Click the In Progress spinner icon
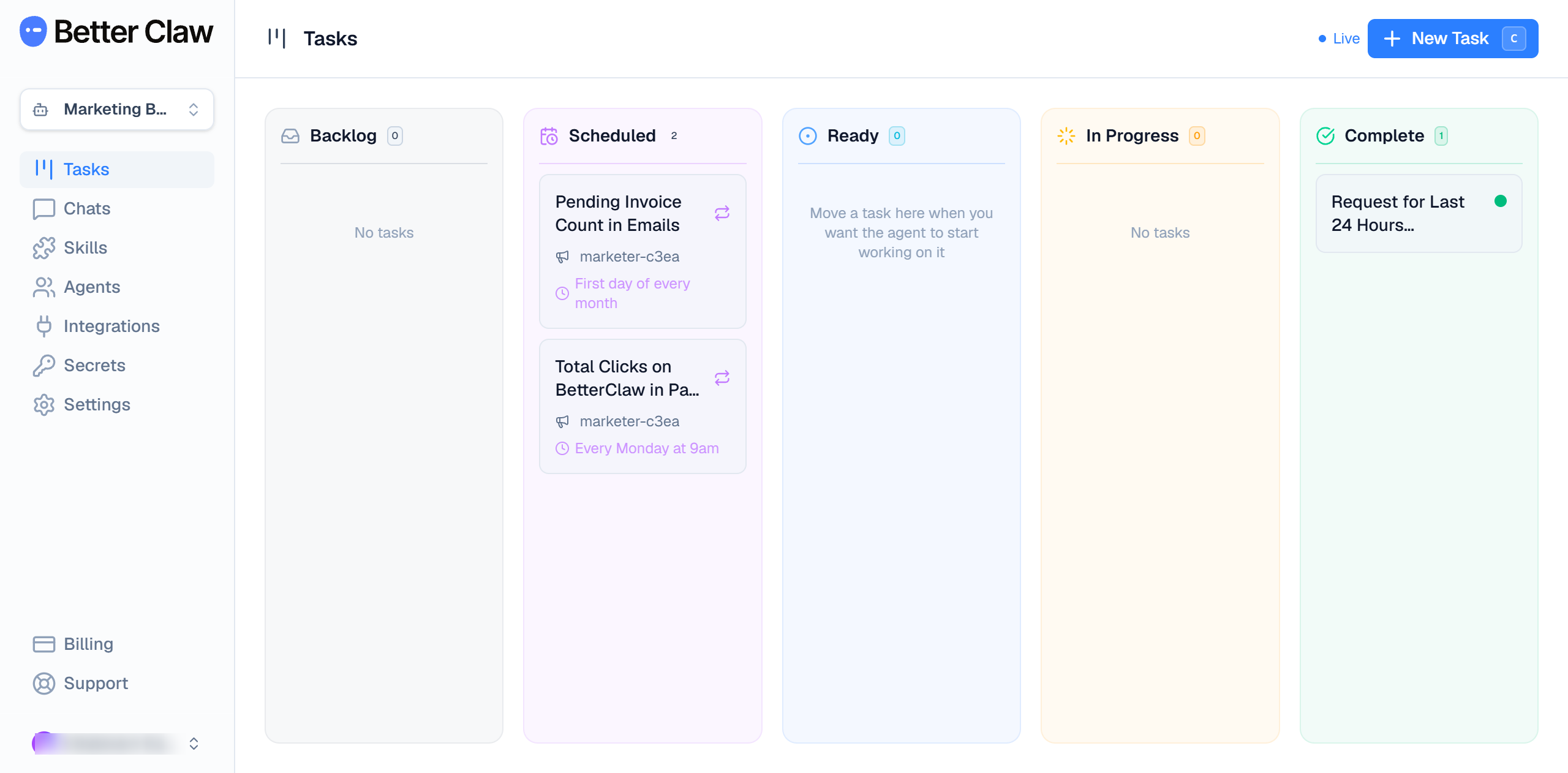Screen dimensions: 1568x773 1066,136
